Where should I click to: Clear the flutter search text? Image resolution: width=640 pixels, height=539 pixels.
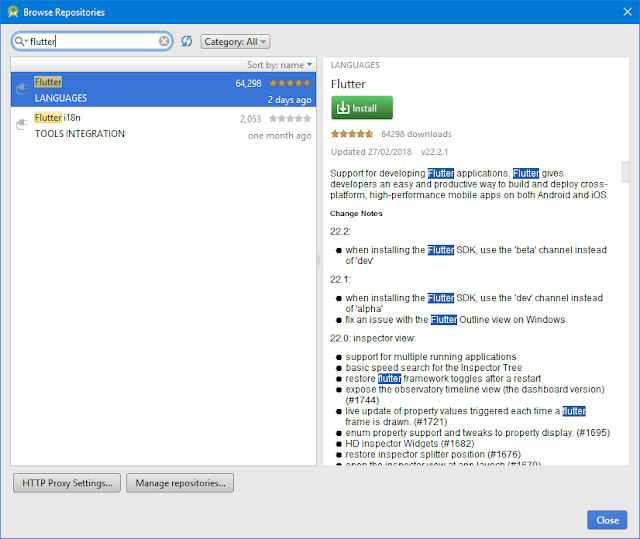164,41
